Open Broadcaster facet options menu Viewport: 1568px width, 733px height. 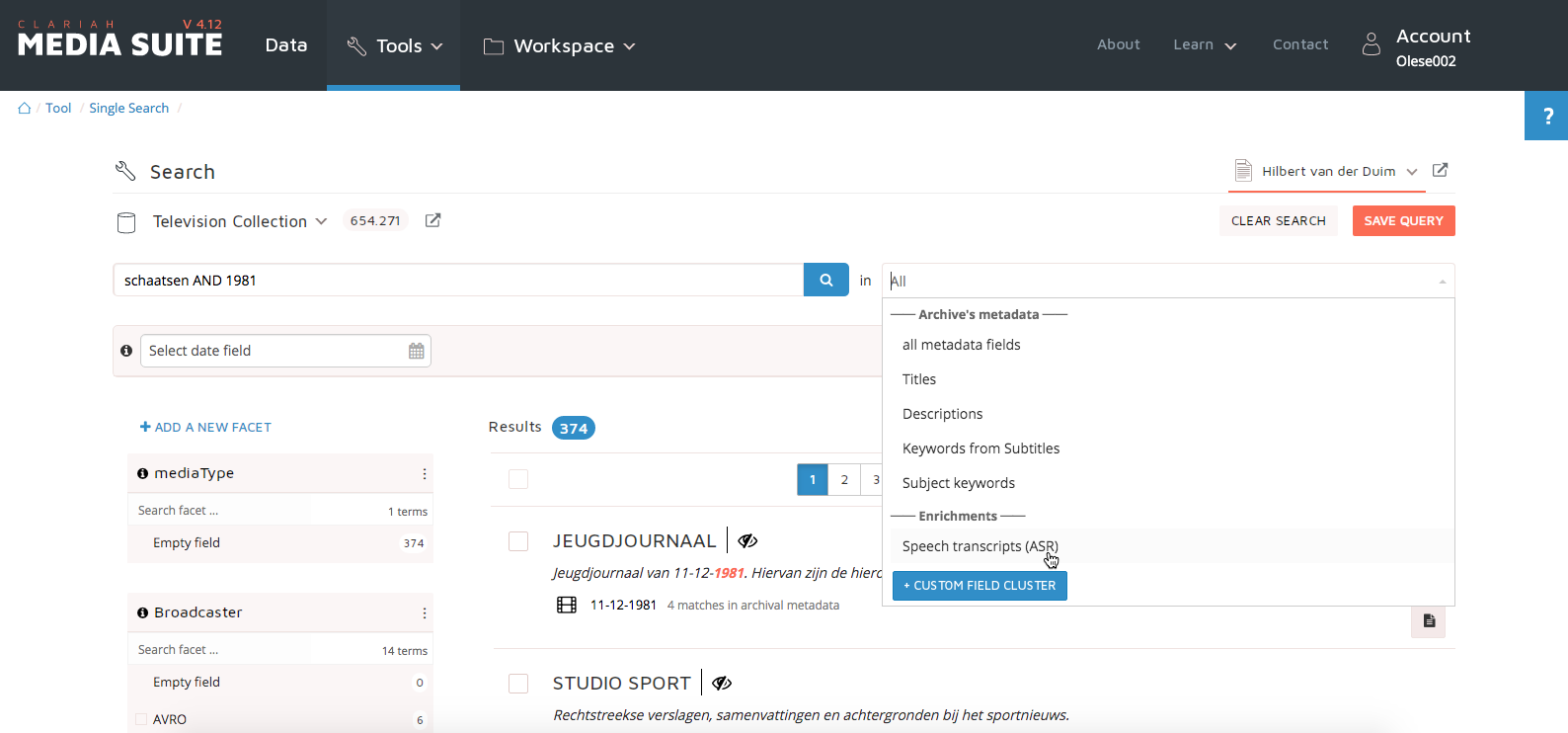[425, 613]
